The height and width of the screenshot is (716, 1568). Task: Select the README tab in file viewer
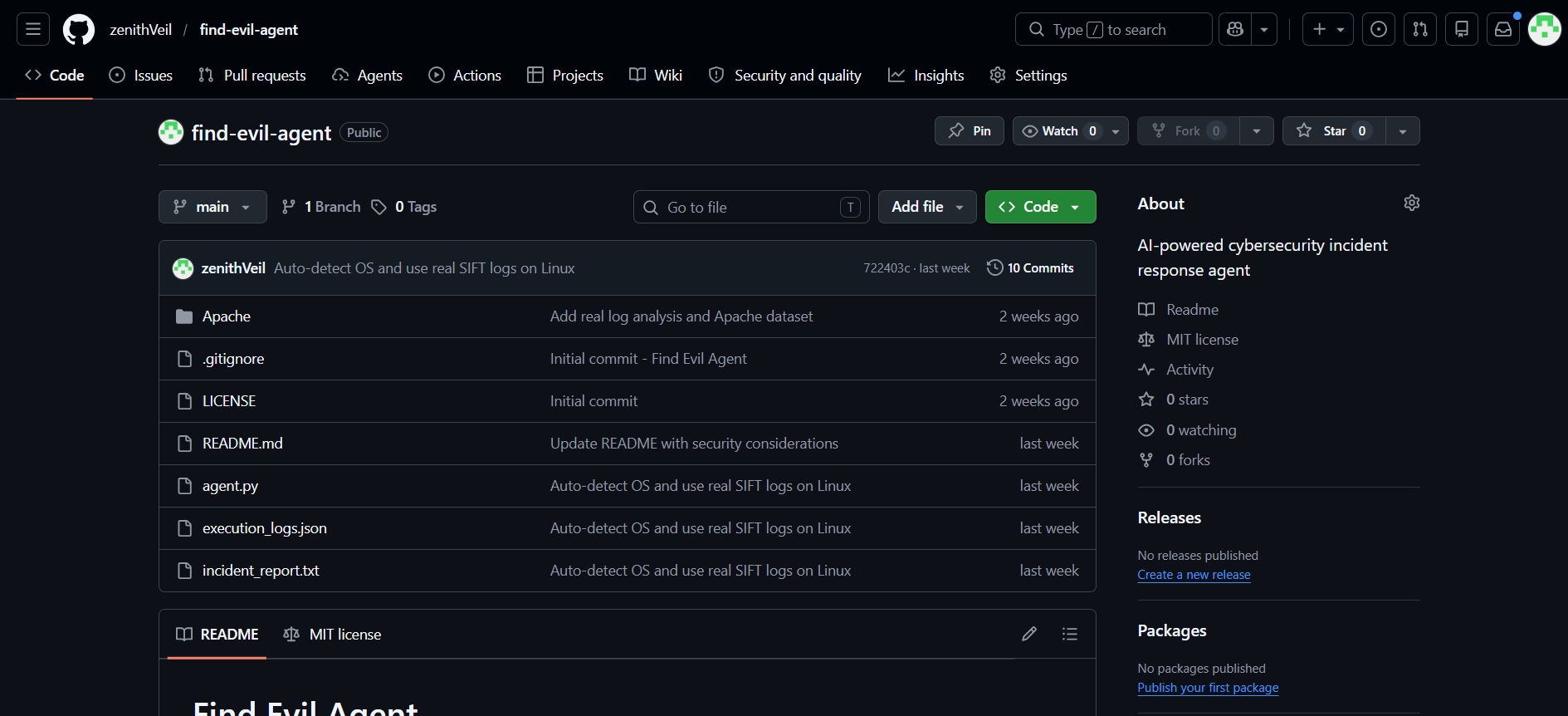(217, 635)
